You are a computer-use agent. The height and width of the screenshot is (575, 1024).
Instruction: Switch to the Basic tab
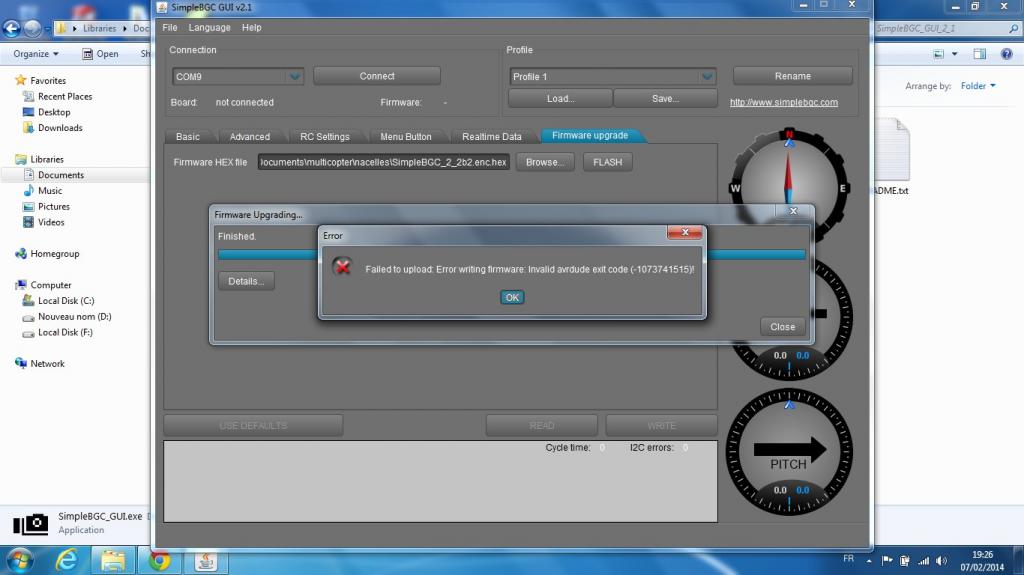click(x=187, y=136)
